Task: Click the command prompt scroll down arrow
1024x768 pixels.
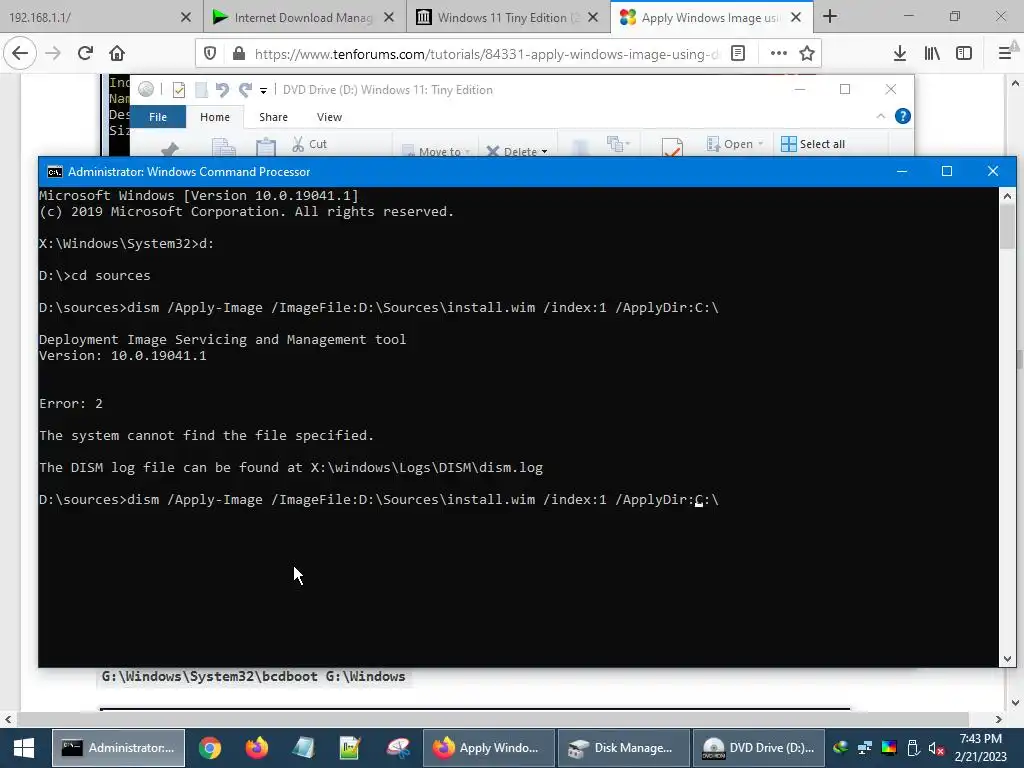Action: click(1007, 658)
